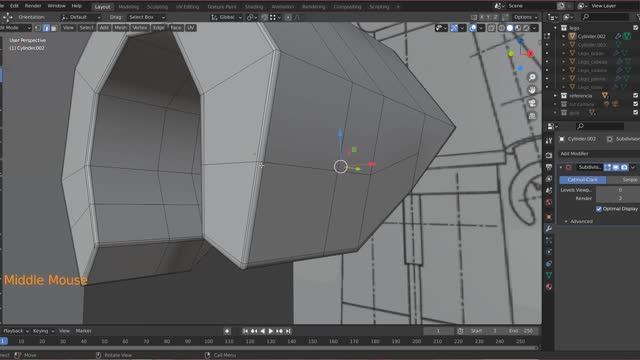Screen dimensions: 640x360
Task: Open the Playback menu in timeline
Action: (16, 331)
